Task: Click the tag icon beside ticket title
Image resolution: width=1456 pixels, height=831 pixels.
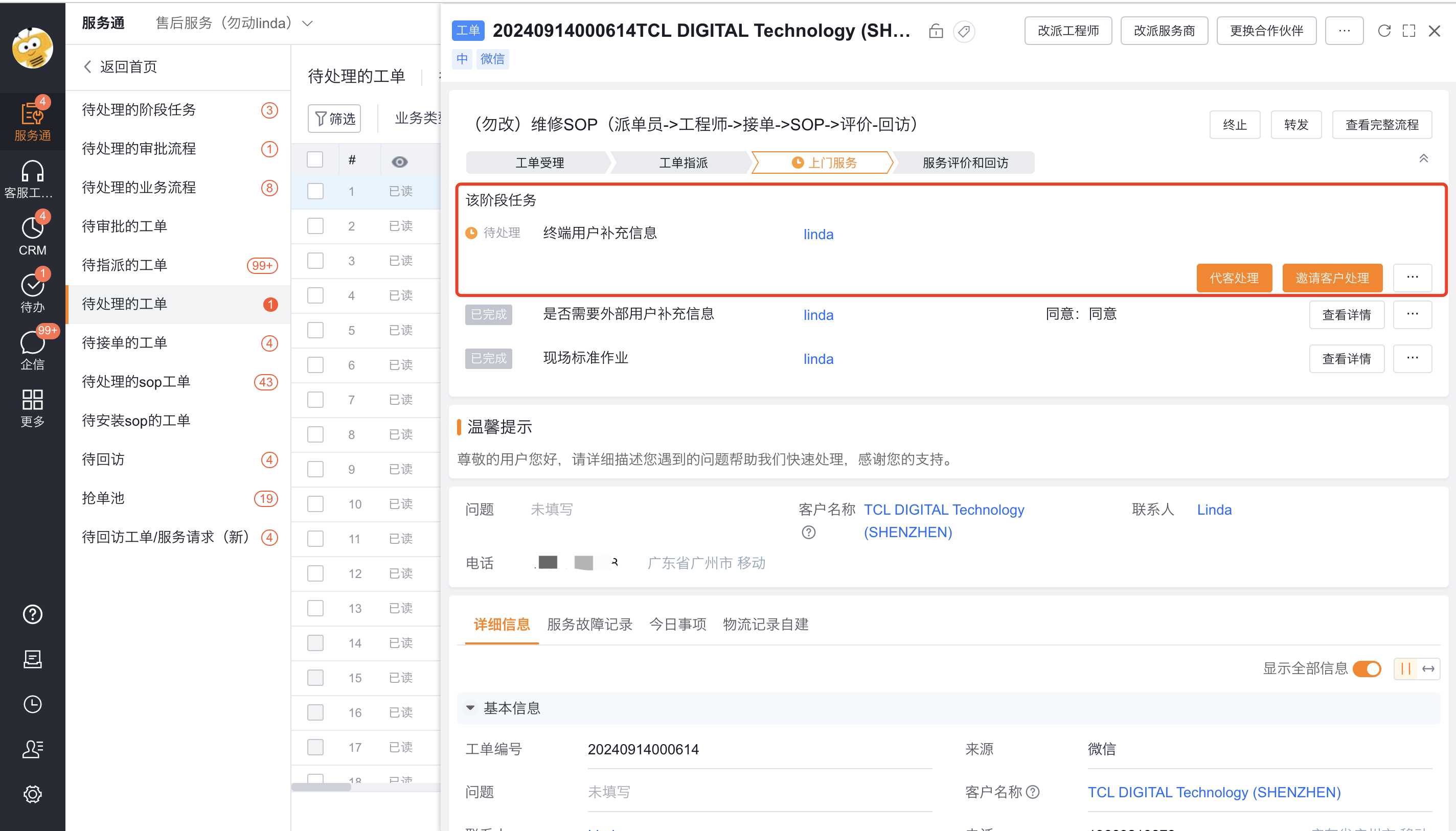Action: [x=964, y=31]
